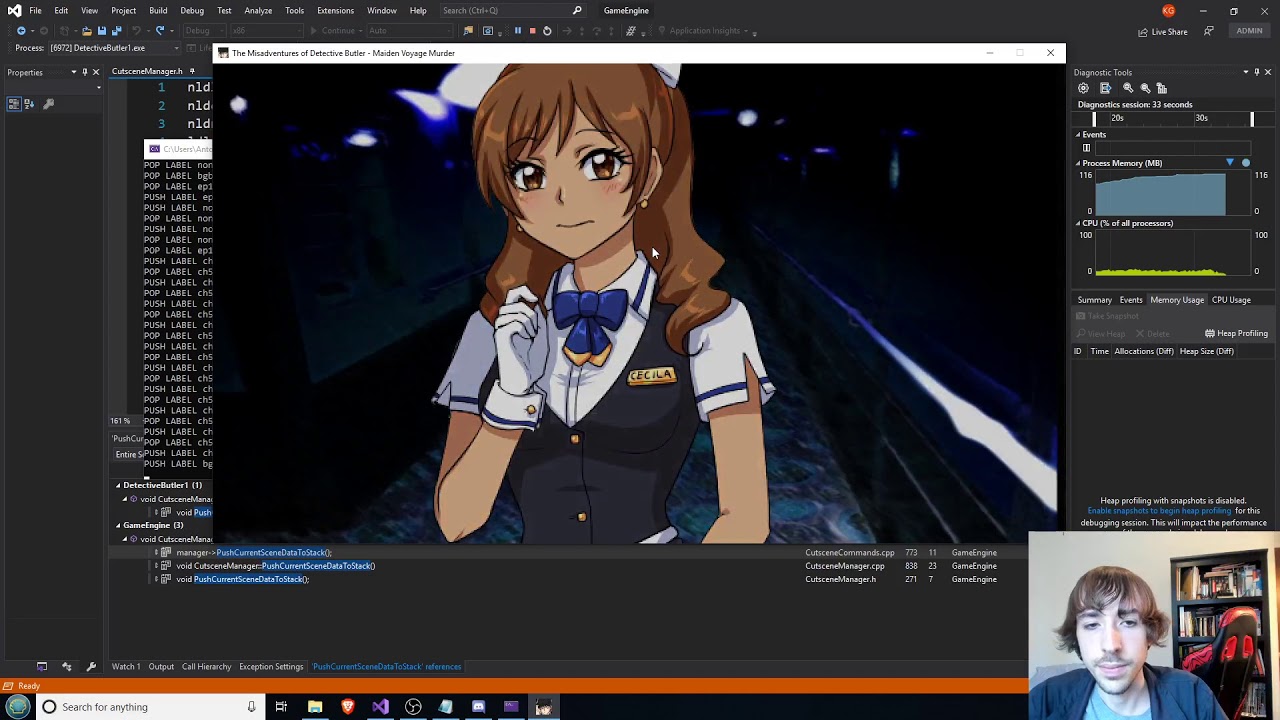Sort snapshots by Heap Size (Diff) column
This screenshot has width=1280, height=720.
coord(1206,351)
